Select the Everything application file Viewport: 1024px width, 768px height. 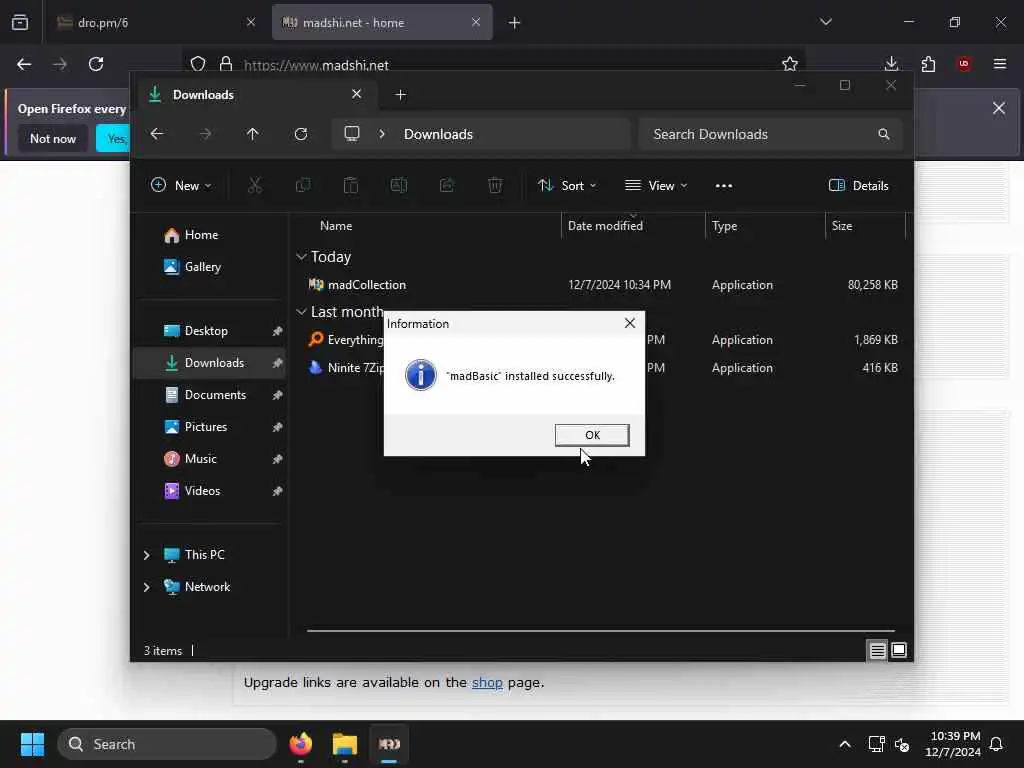pyautogui.click(x=355, y=340)
